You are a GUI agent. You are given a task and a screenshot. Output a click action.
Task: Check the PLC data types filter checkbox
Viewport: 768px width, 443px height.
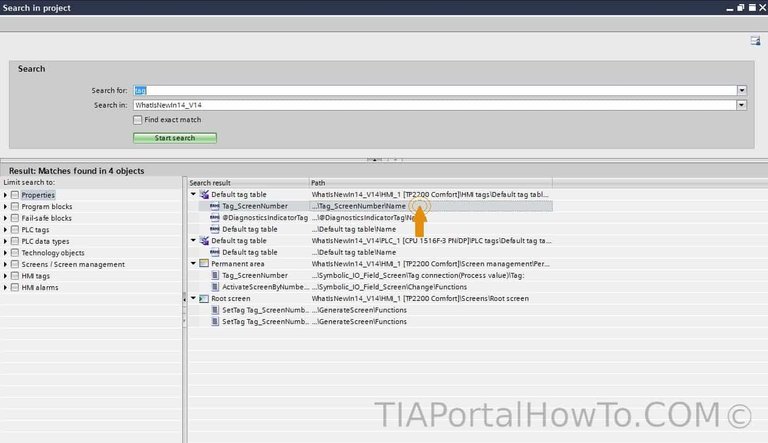tap(15, 241)
